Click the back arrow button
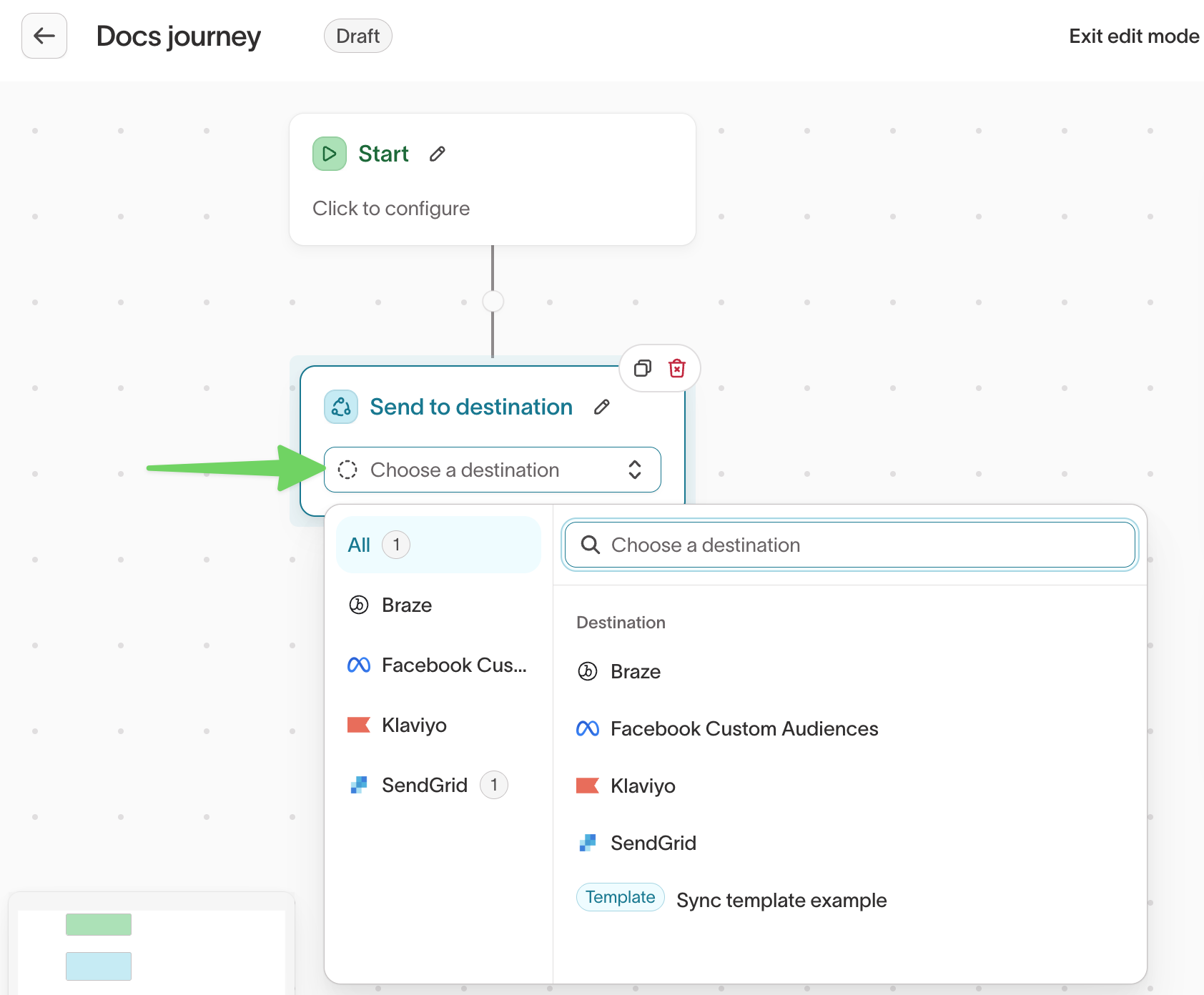1204x995 pixels. (44, 36)
